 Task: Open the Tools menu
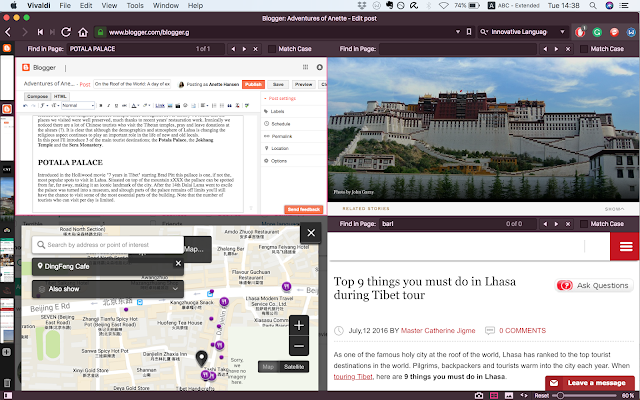pyautogui.click(x=135, y=5)
